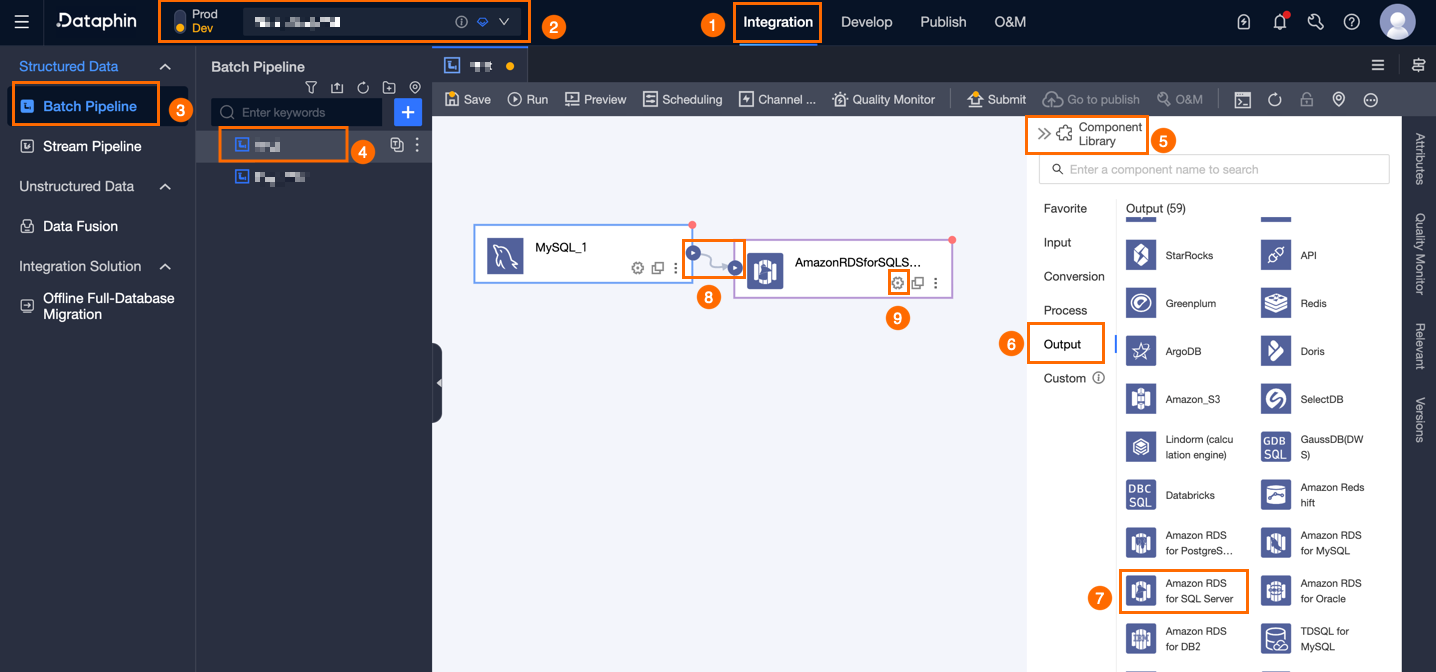Click the O&M toolbar button
The image size is (1436, 672).
1179,99
